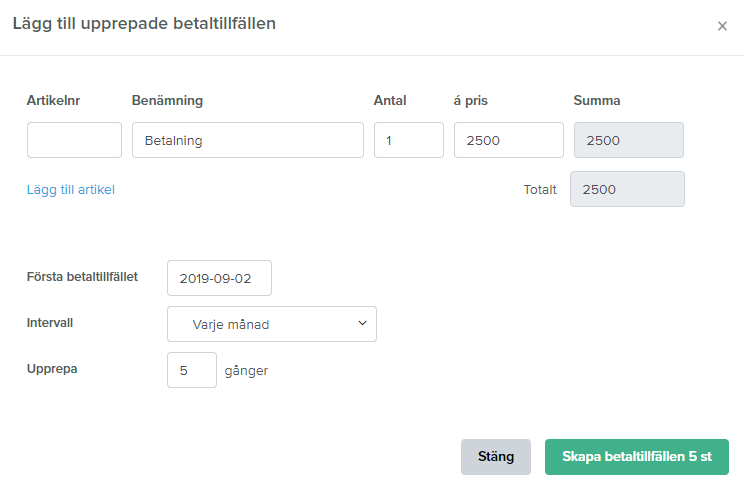Click the dialog title Lägg till upprepade betaltillfällen
The width and height of the screenshot is (744, 489).
point(144,24)
